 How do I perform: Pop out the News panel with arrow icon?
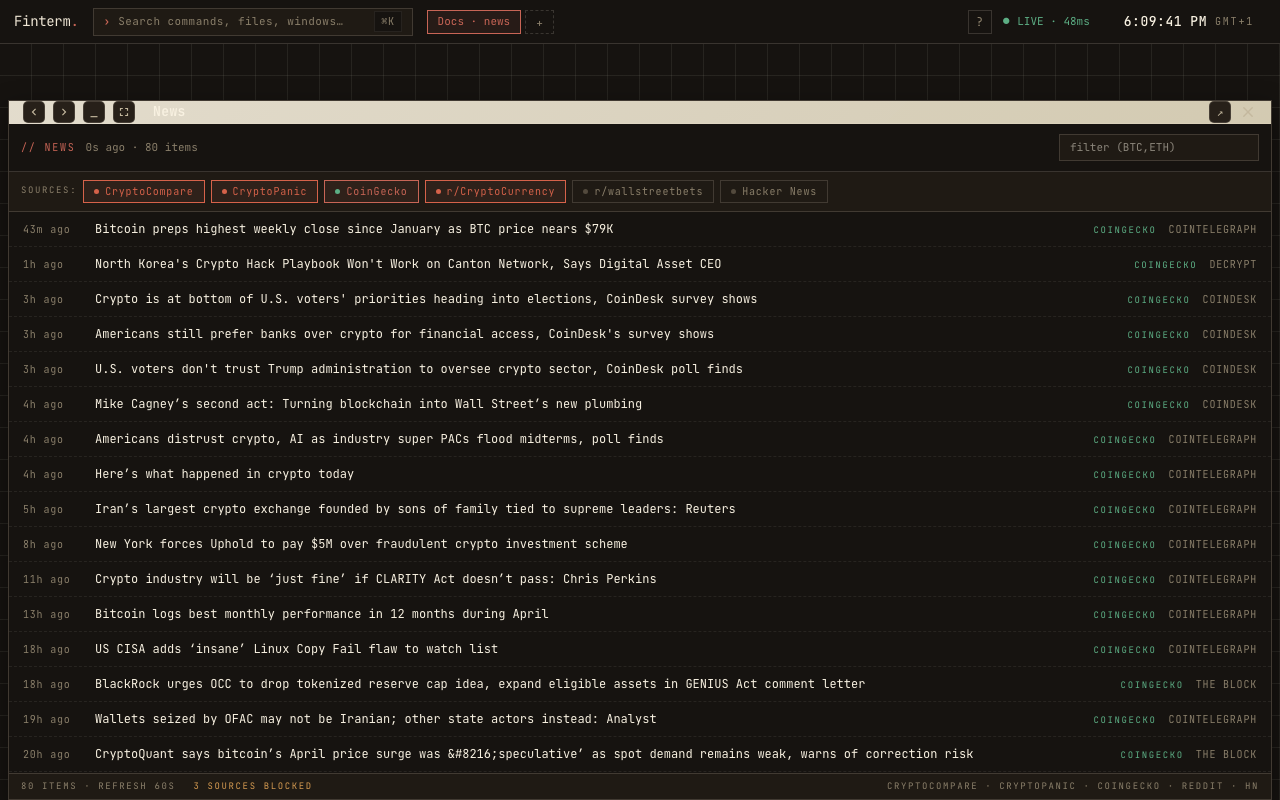click(1220, 112)
